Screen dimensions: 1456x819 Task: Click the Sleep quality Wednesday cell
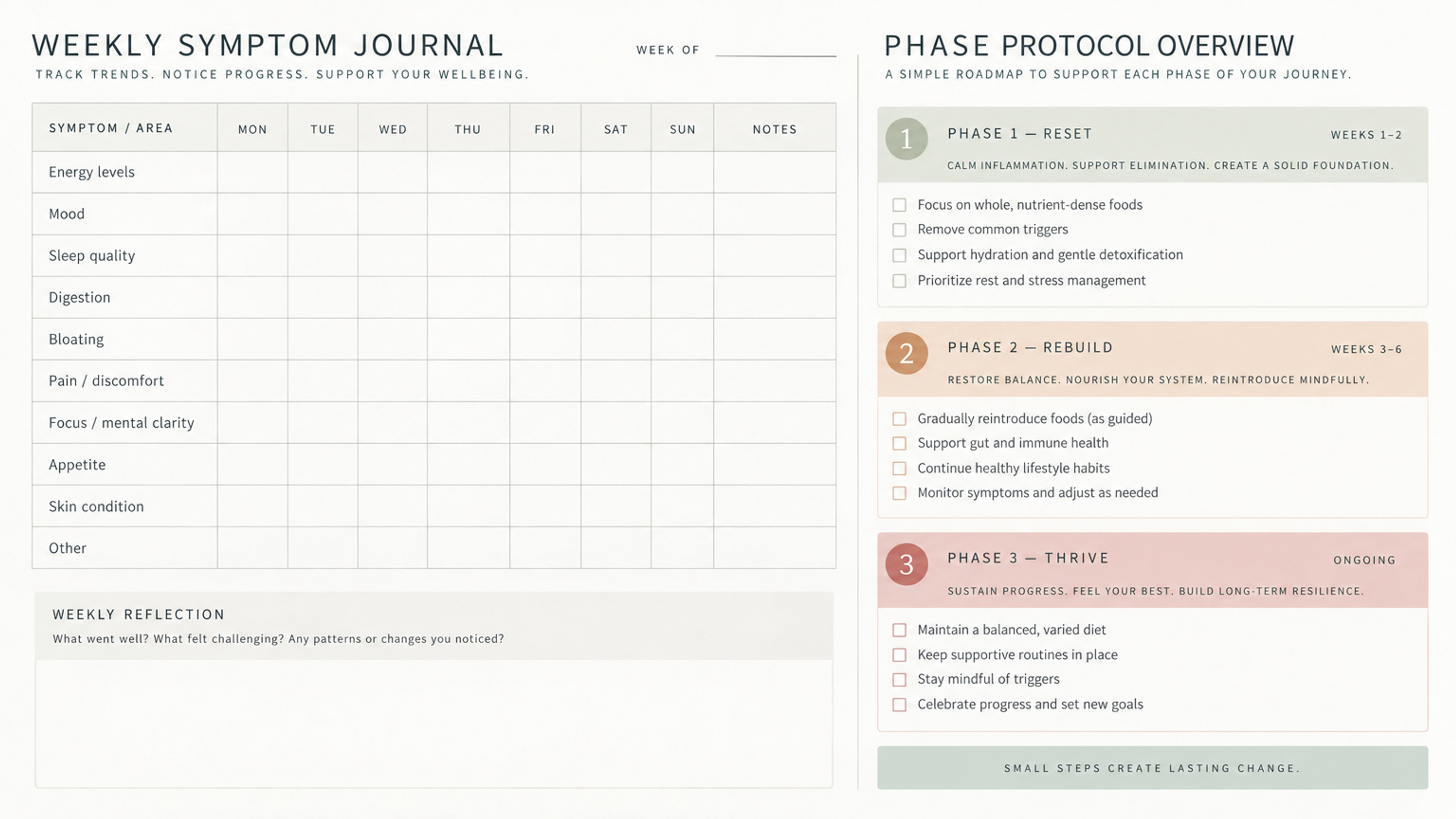point(392,256)
